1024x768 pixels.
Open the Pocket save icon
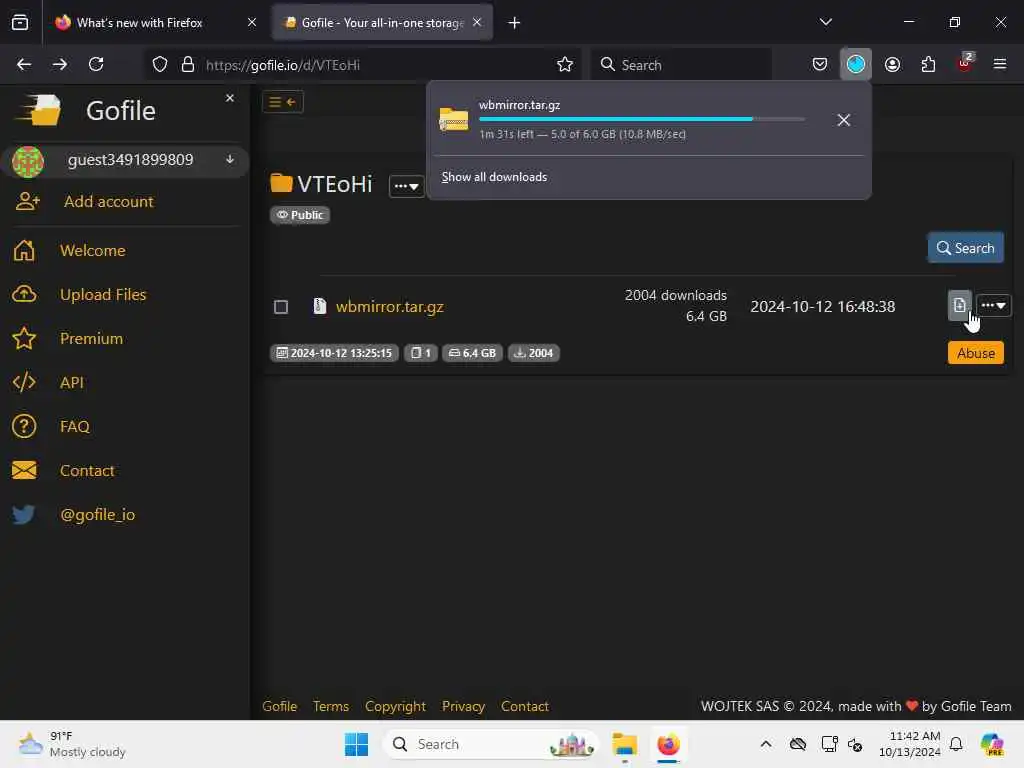(x=820, y=64)
